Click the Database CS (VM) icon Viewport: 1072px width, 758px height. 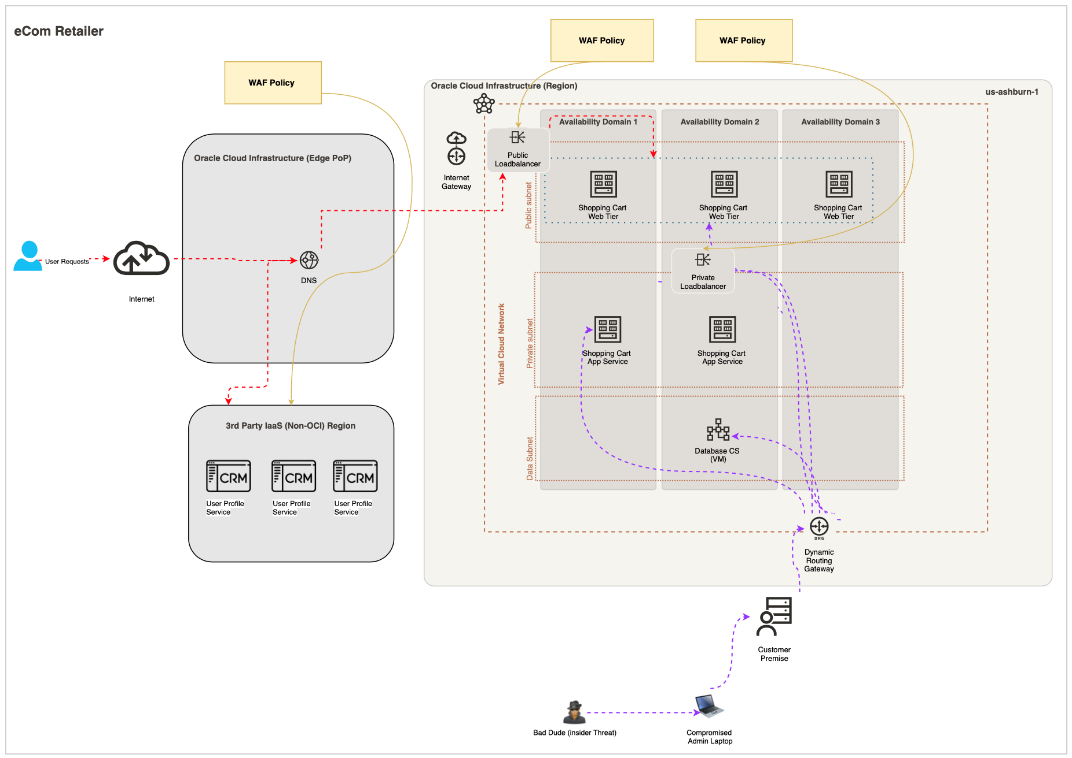coord(718,430)
